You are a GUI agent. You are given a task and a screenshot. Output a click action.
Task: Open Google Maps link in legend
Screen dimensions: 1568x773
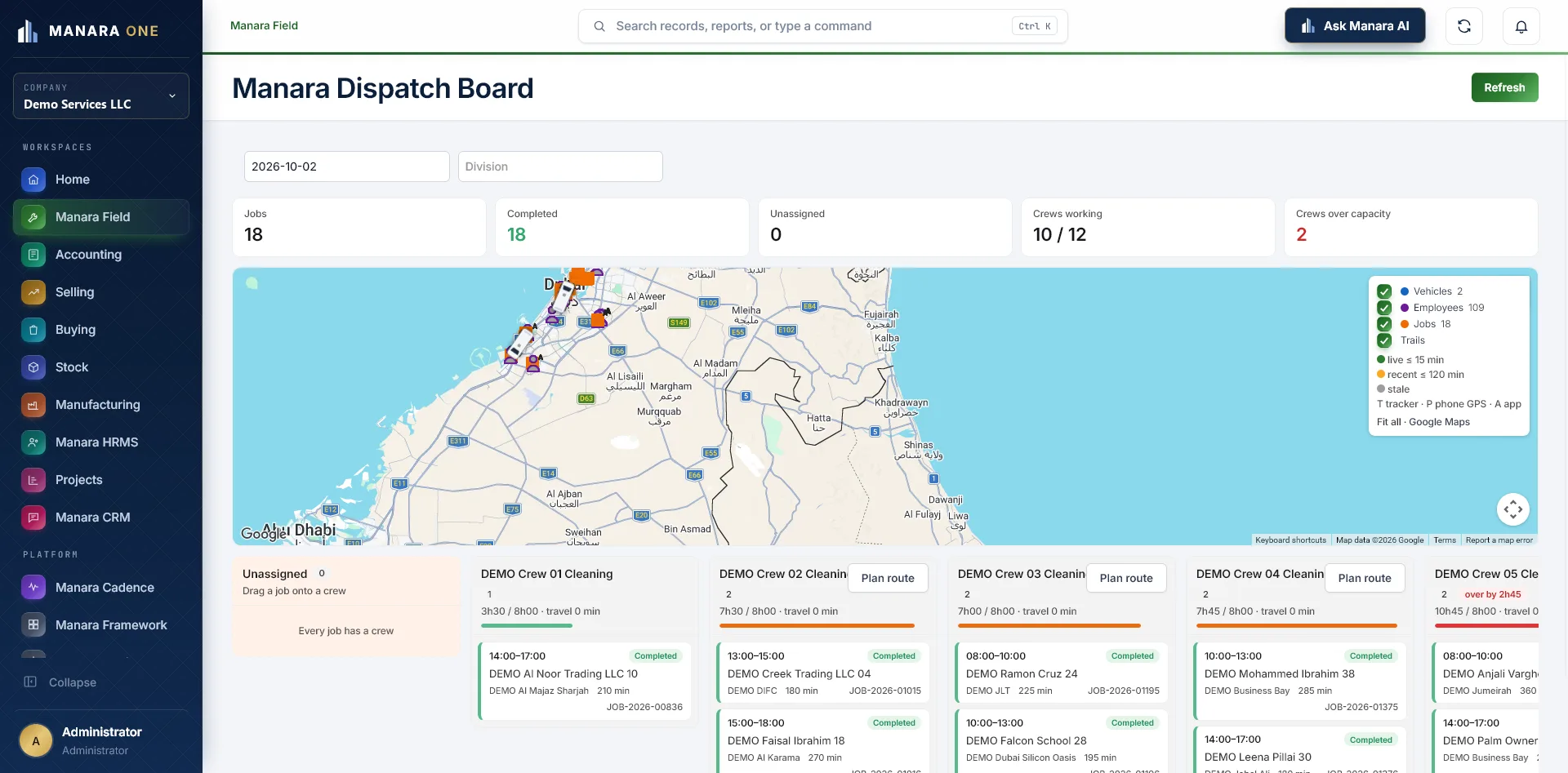tap(1439, 422)
